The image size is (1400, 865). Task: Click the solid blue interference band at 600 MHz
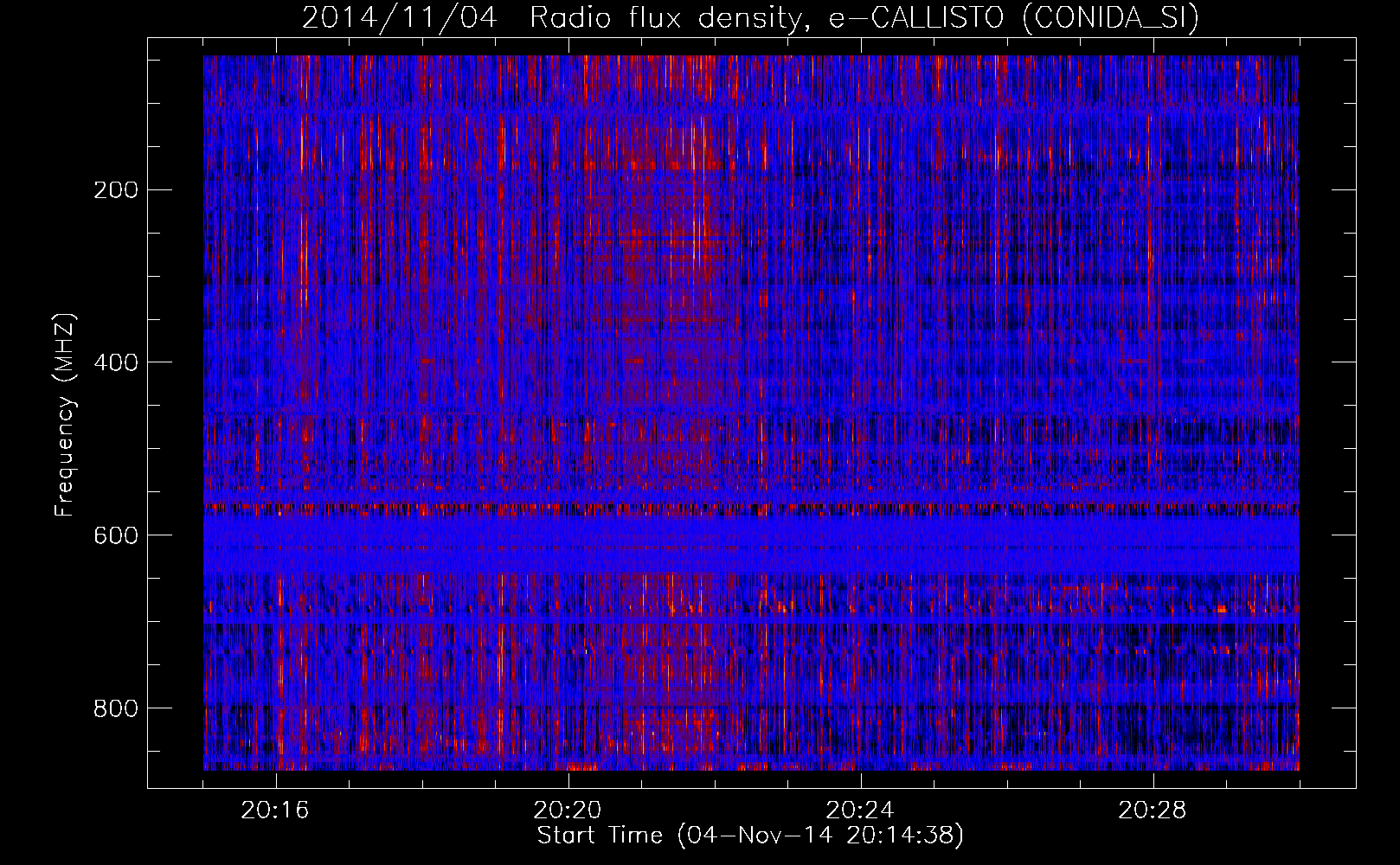[x=750, y=545]
